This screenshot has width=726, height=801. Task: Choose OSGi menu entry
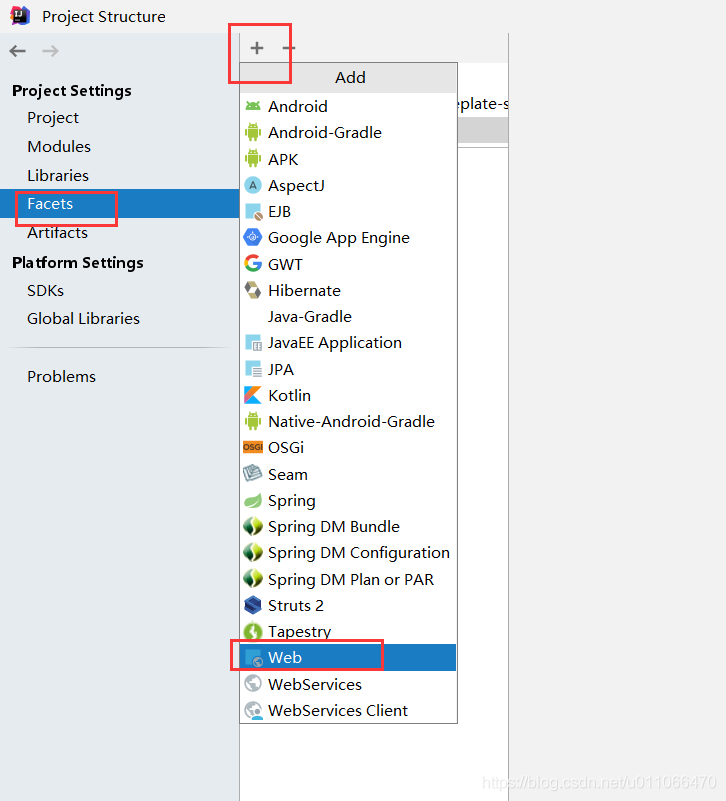click(348, 447)
